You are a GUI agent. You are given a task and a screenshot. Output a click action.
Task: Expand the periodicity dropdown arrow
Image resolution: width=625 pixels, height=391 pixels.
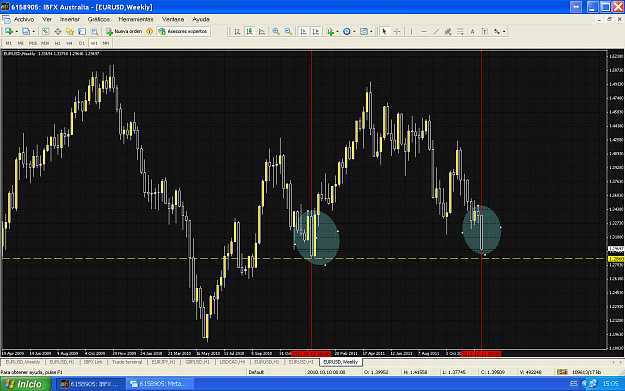pos(354,31)
